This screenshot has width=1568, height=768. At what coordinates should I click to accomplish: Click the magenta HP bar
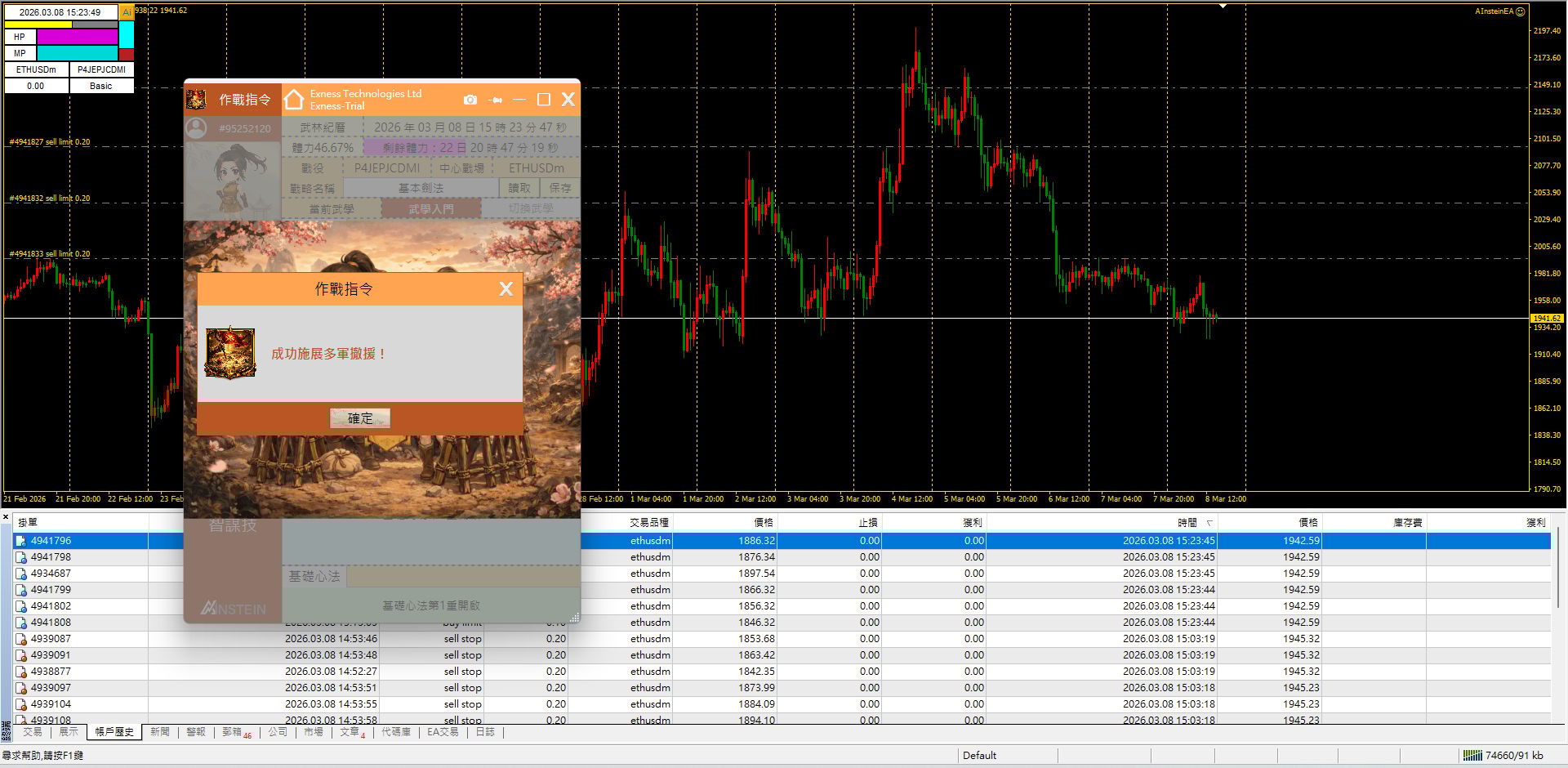pyautogui.click(x=78, y=37)
